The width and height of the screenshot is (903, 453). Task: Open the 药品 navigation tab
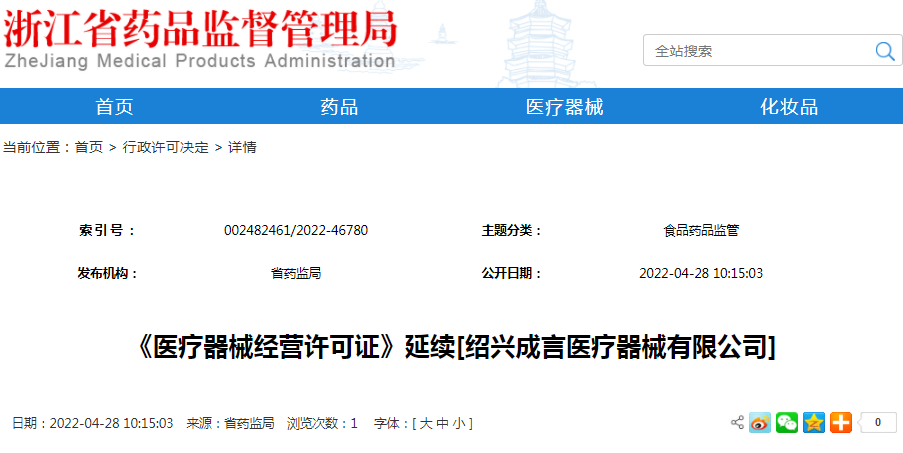pos(339,106)
